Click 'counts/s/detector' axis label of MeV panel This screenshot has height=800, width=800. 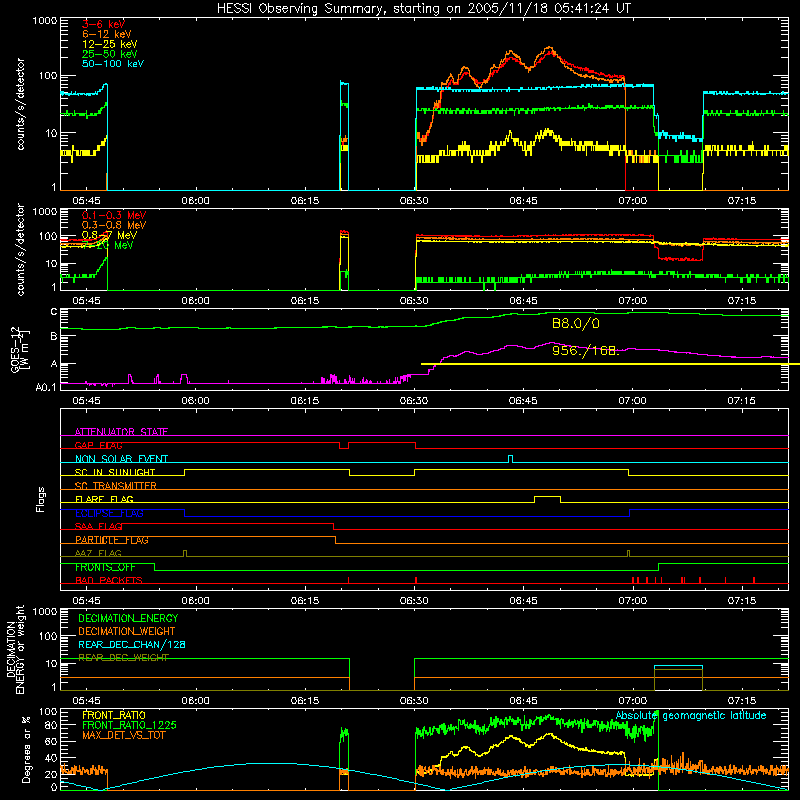point(20,250)
